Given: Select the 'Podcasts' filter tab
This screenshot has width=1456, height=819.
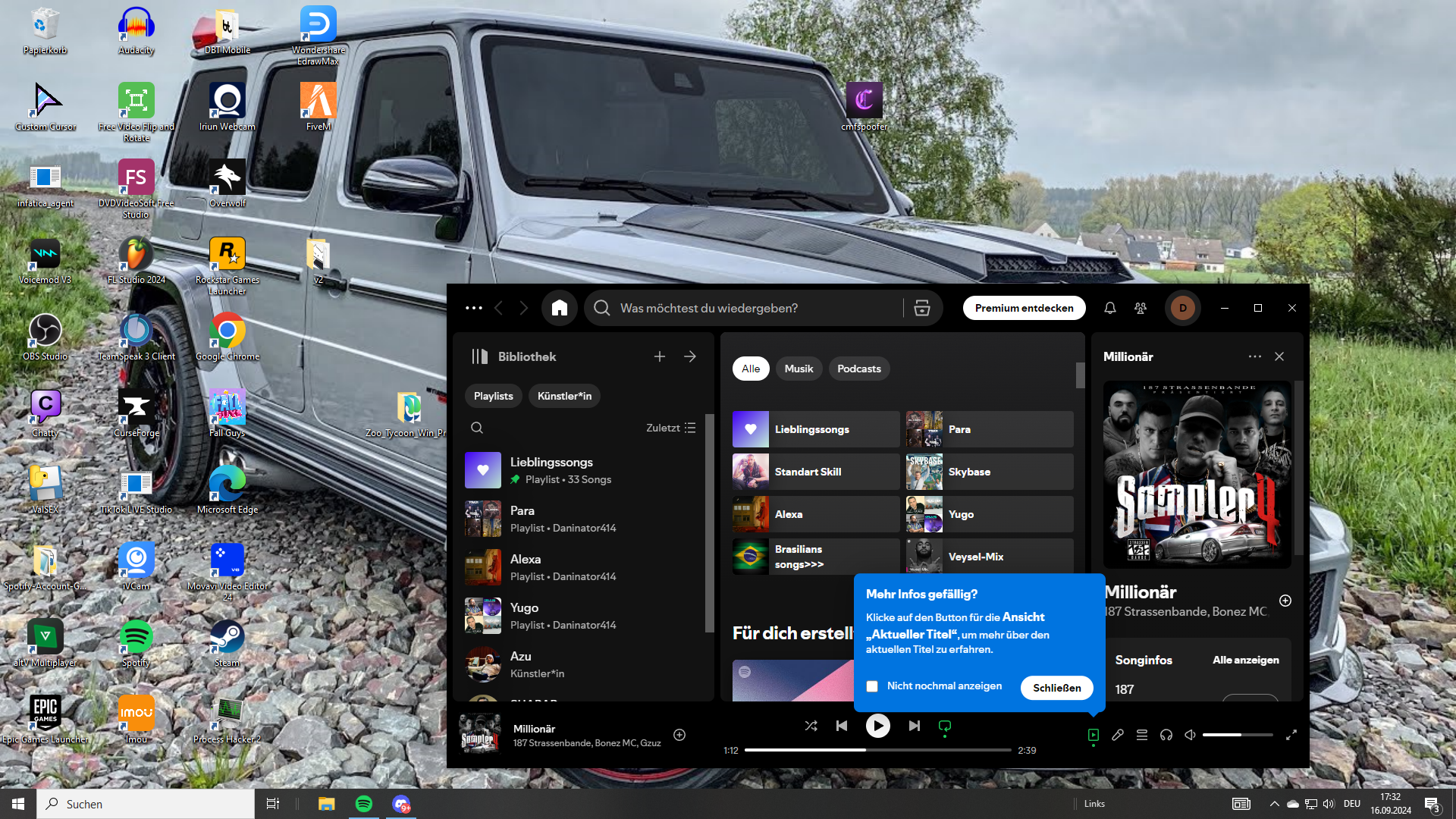Looking at the screenshot, I should click(858, 369).
